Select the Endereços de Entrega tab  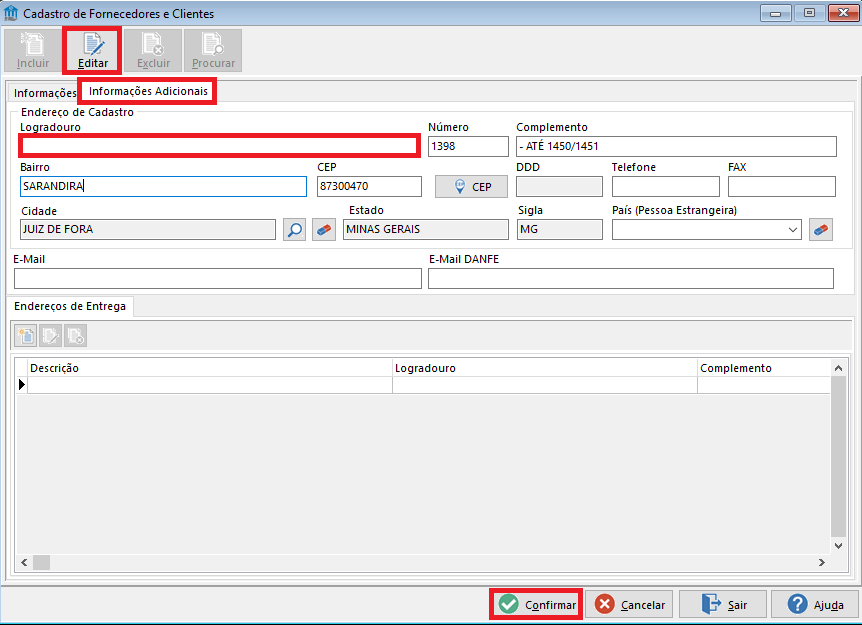pyautogui.click(x=70, y=306)
